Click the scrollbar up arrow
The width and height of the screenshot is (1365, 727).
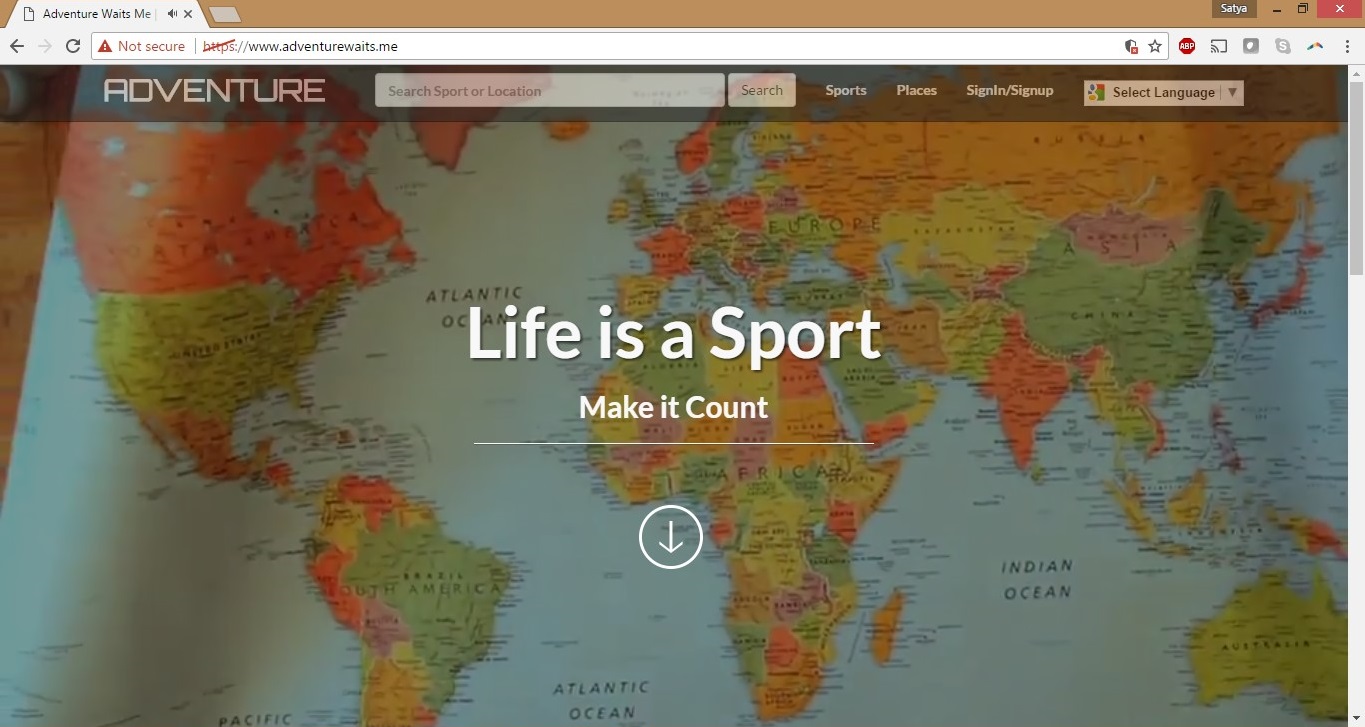pyautogui.click(x=1357, y=72)
